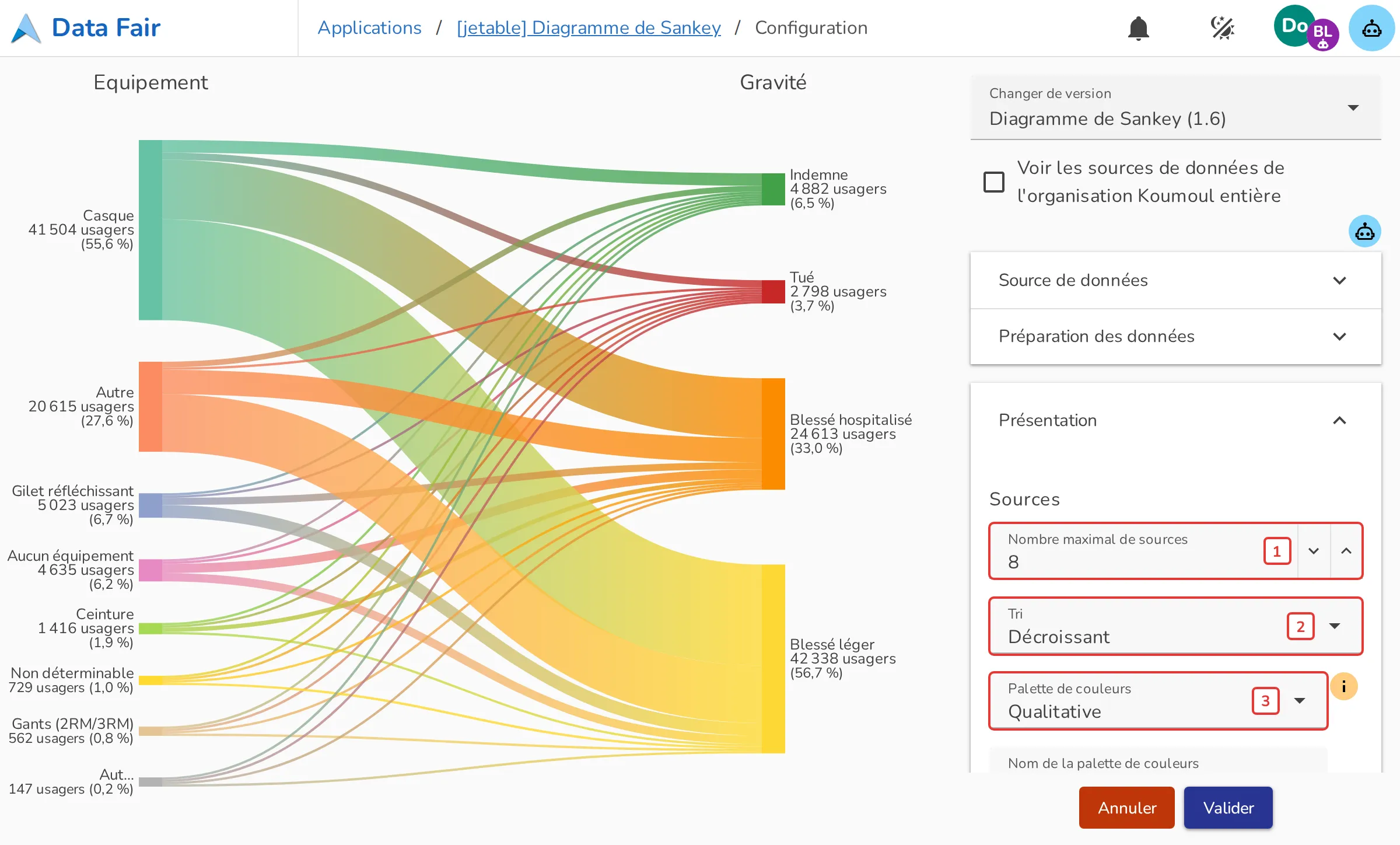Screen dimensions: 1400x845
Task: Click the Data Fair logo
Action: [x=86, y=28]
